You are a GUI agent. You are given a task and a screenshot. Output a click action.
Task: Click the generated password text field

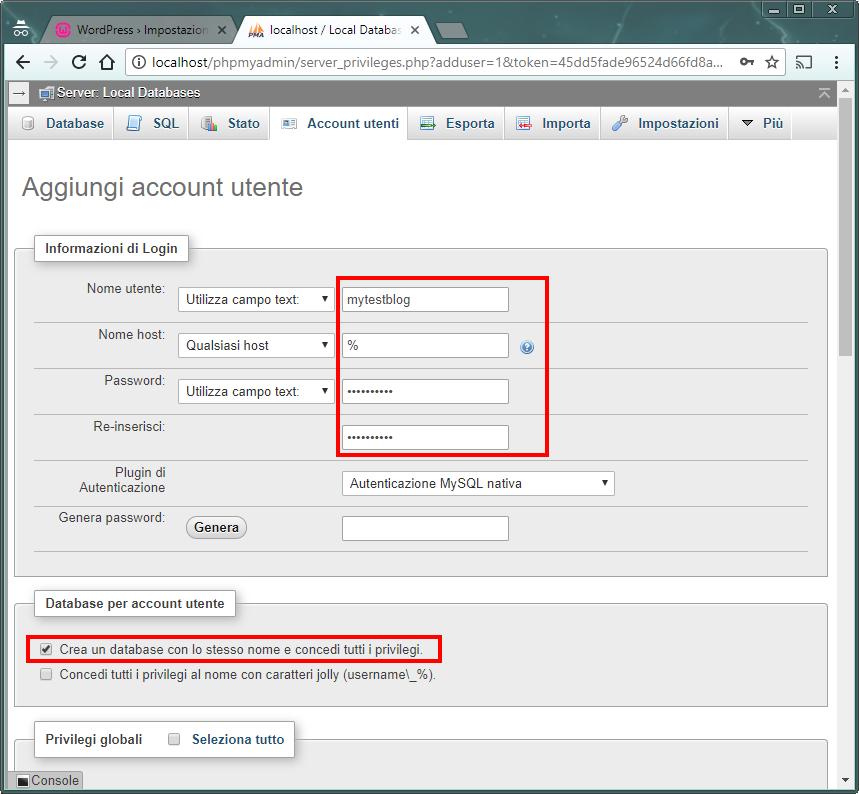[425, 529]
